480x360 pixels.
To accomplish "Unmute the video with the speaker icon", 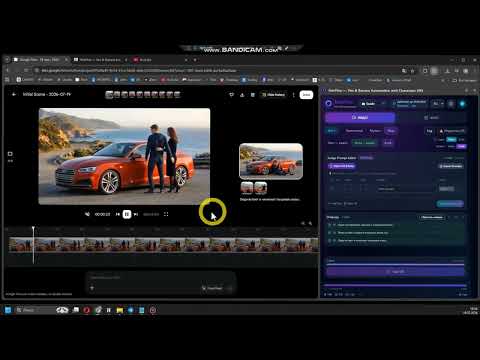I will (x=87, y=214).
